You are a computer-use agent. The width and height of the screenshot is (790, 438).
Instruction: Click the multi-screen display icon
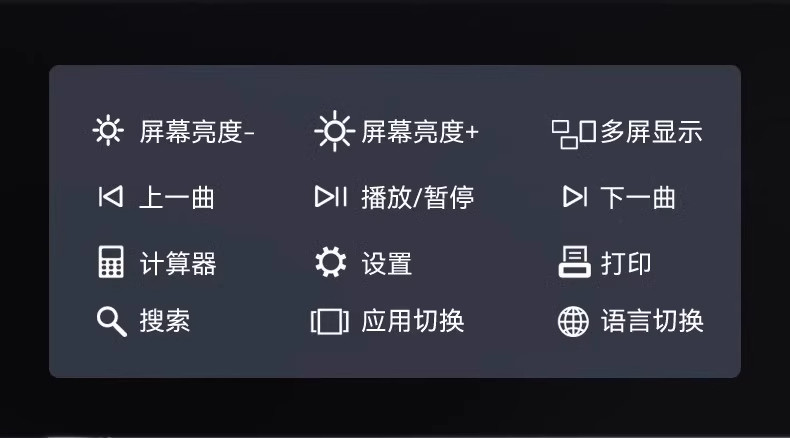pos(574,134)
